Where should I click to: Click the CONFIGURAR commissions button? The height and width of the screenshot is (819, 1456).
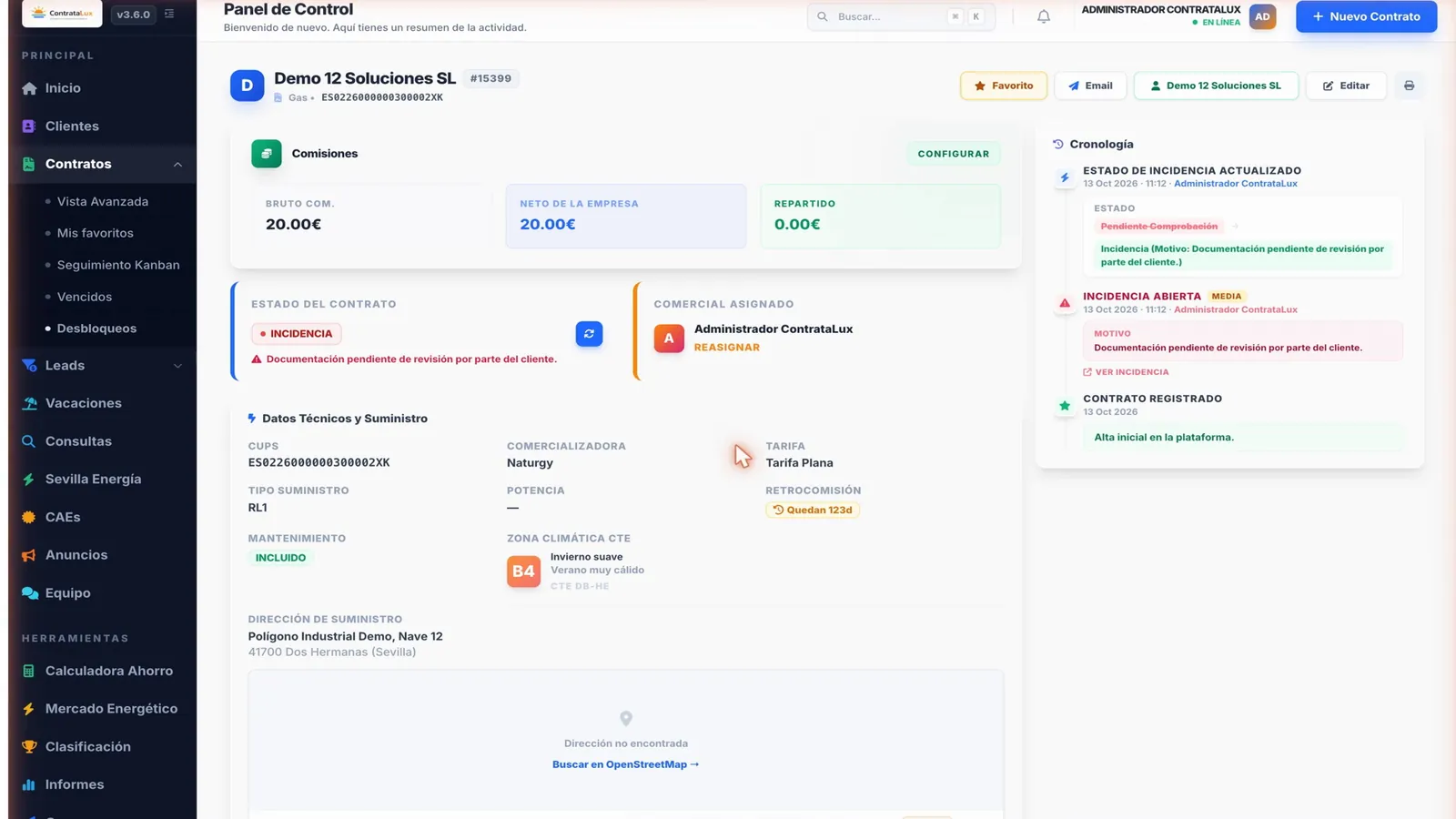(953, 154)
